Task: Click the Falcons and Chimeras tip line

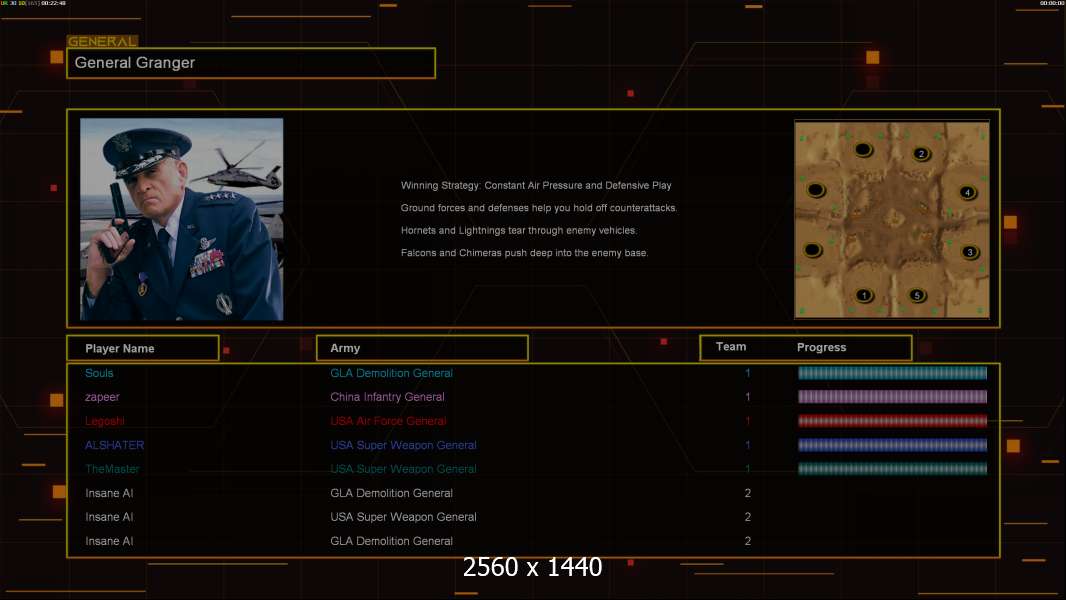Action: (524, 253)
